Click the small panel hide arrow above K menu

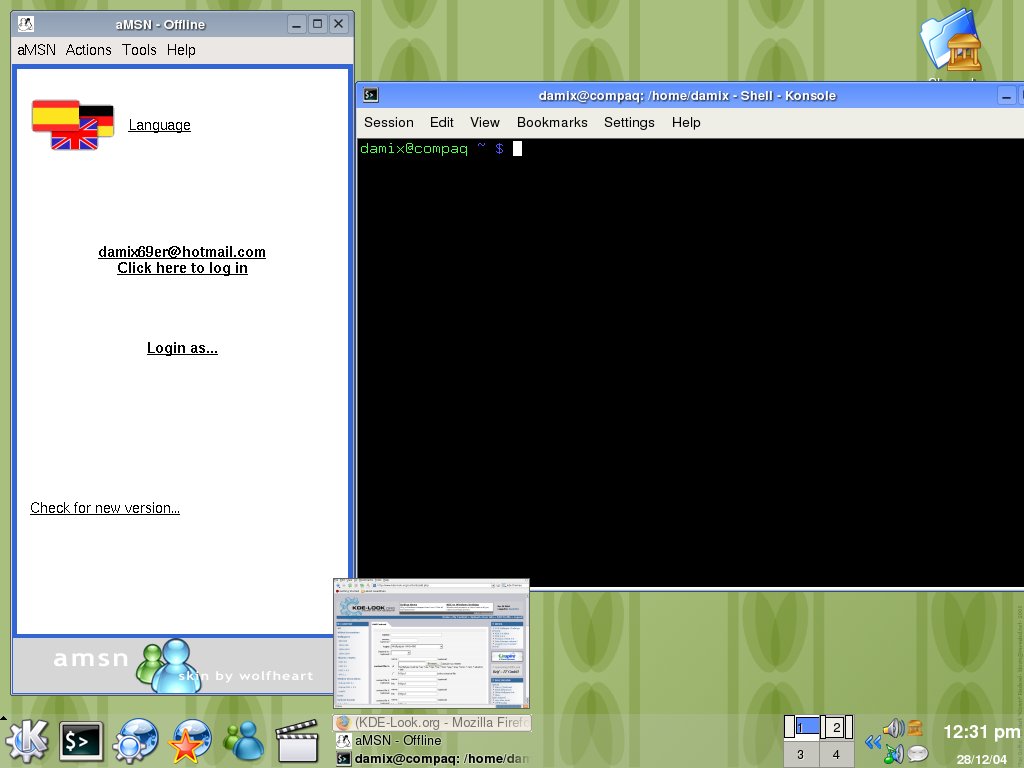pyautogui.click(x=3, y=718)
